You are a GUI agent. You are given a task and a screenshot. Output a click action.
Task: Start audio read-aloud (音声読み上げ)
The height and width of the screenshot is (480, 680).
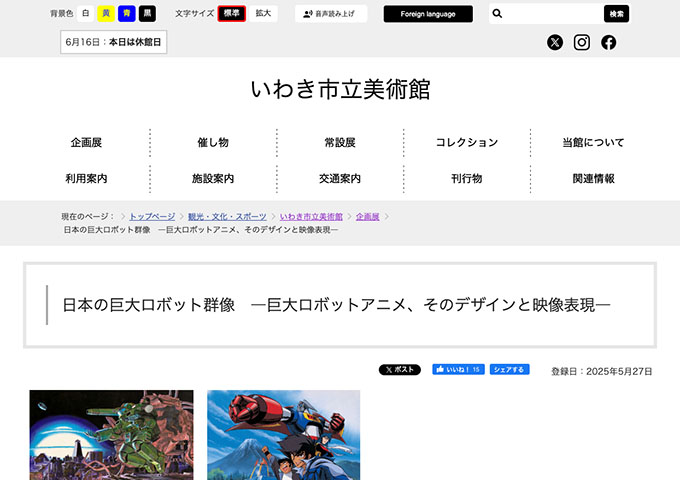tap(331, 14)
